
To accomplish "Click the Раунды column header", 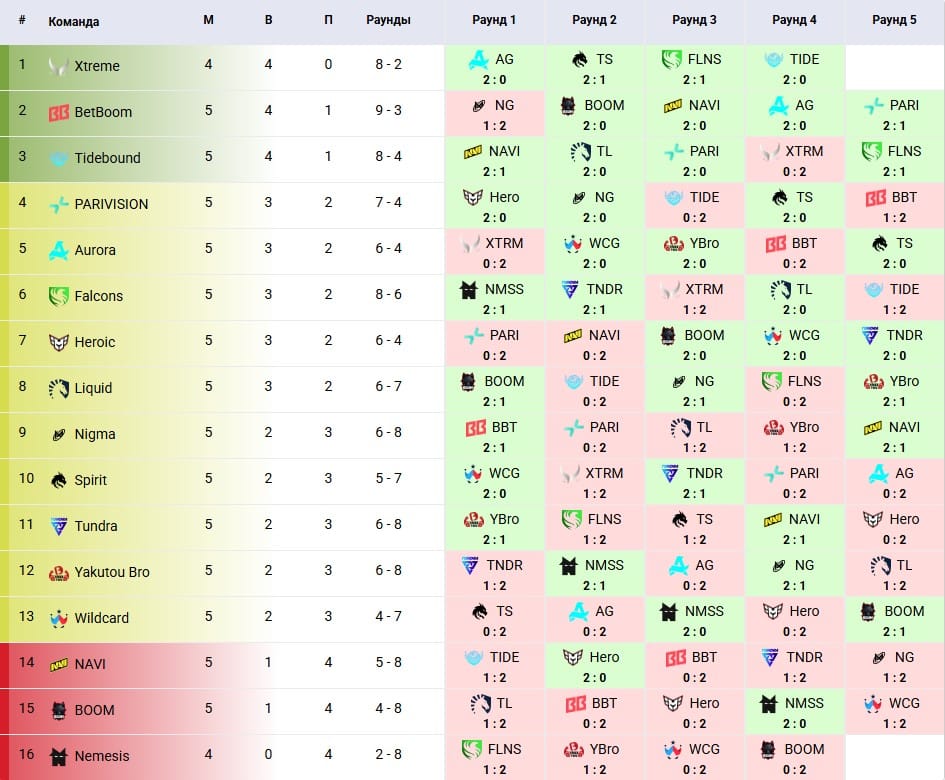I will [x=388, y=20].
